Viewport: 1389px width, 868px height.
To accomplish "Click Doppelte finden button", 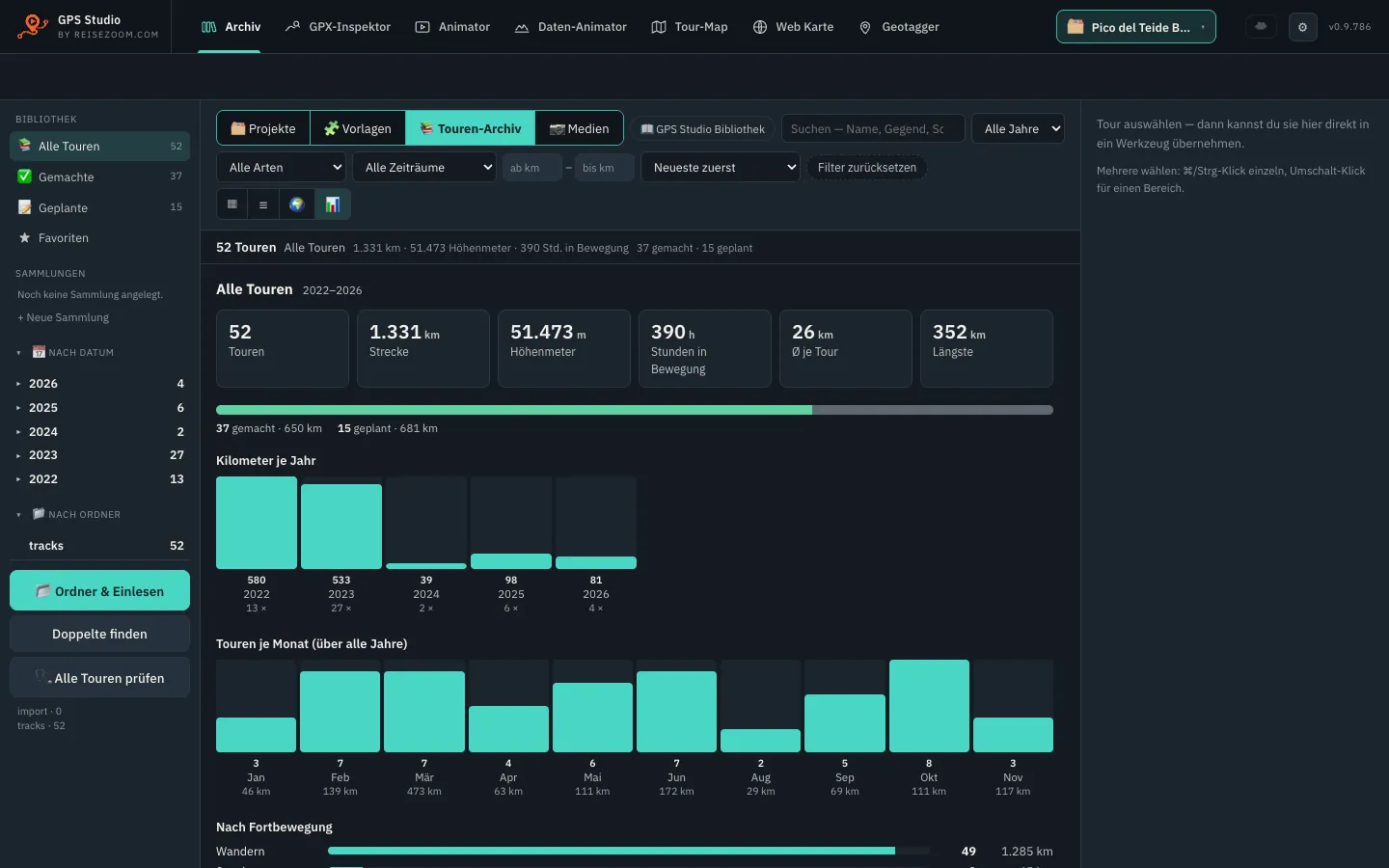I will [x=100, y=634].
